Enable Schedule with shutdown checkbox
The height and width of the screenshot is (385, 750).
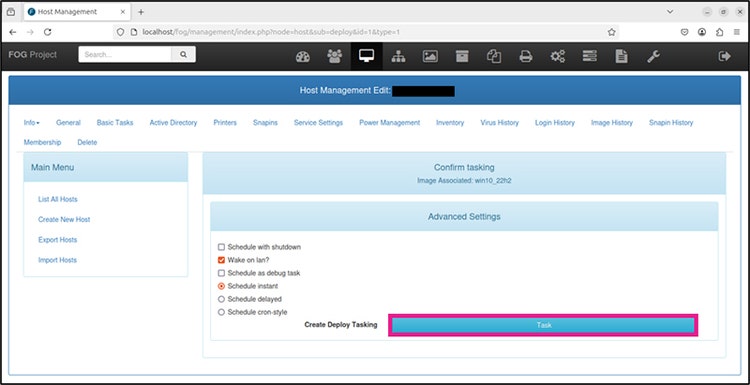(x=221, y=247)
